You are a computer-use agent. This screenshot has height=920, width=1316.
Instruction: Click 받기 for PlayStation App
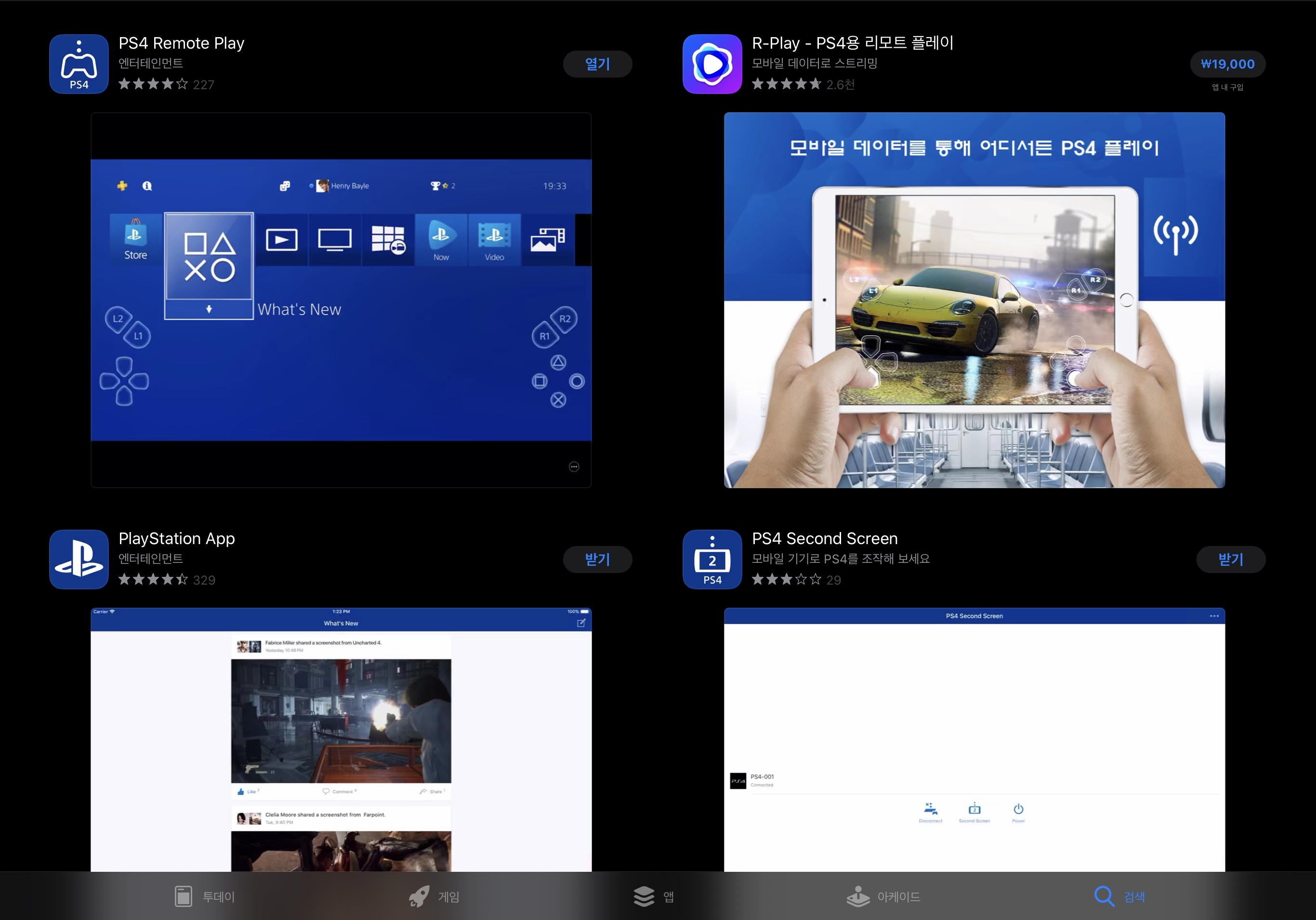(x=597, y=559)
